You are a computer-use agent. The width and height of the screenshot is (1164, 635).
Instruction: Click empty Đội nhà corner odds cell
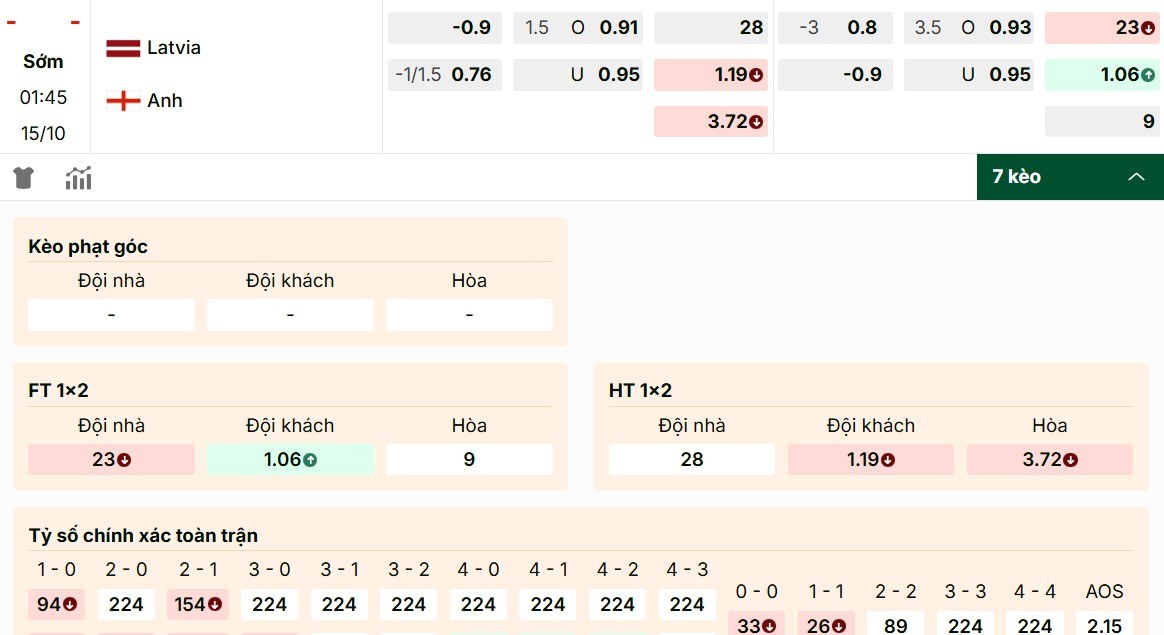110,314
